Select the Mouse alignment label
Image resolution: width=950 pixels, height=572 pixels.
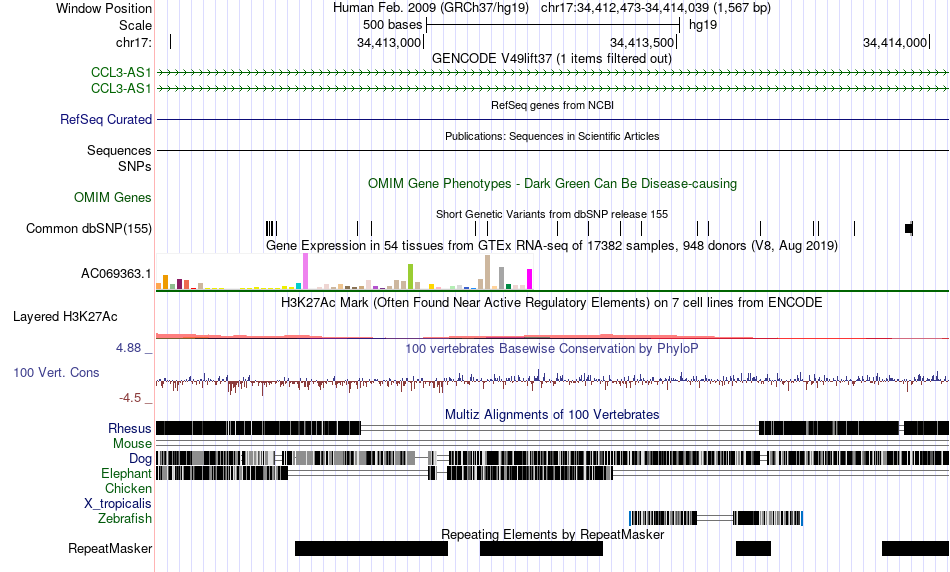[x=132, y=444]
